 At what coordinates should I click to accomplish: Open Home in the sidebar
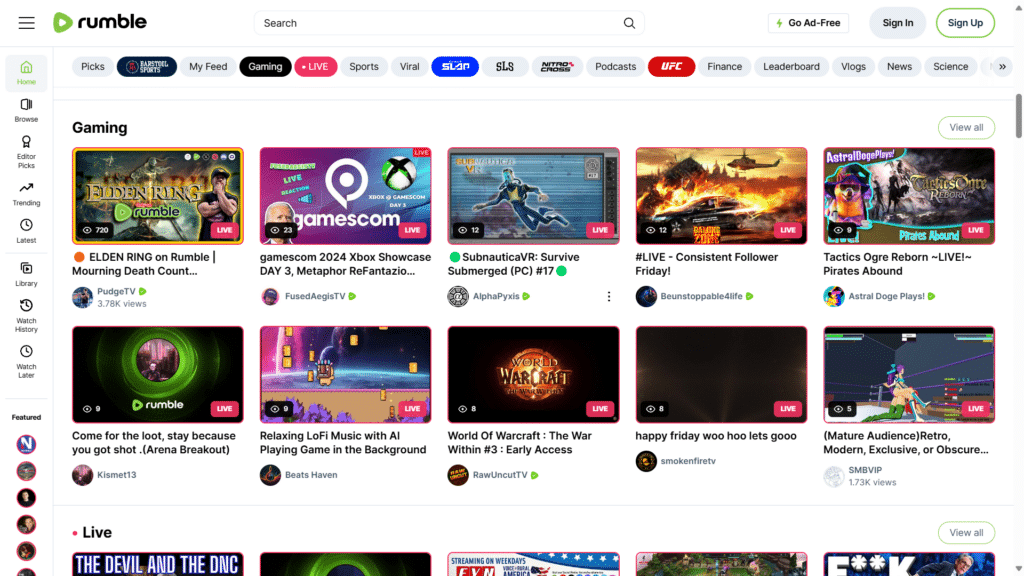(26, 72)
